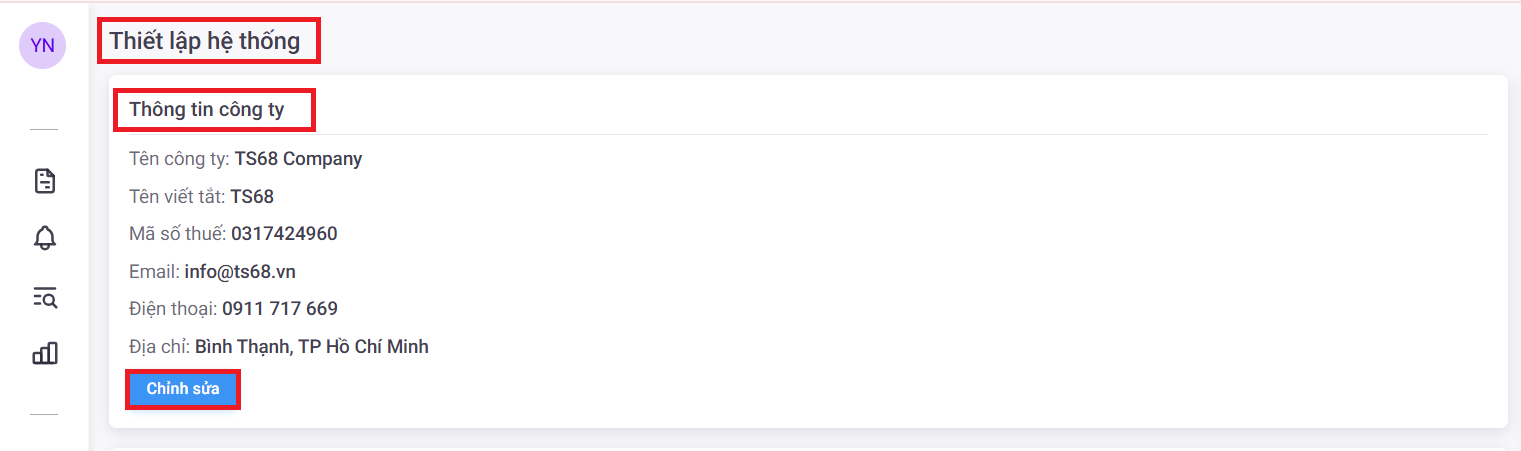Screen dimensions: 1521x451
Task: Click the info@ts68.vn email address
Action: point(240,272)
